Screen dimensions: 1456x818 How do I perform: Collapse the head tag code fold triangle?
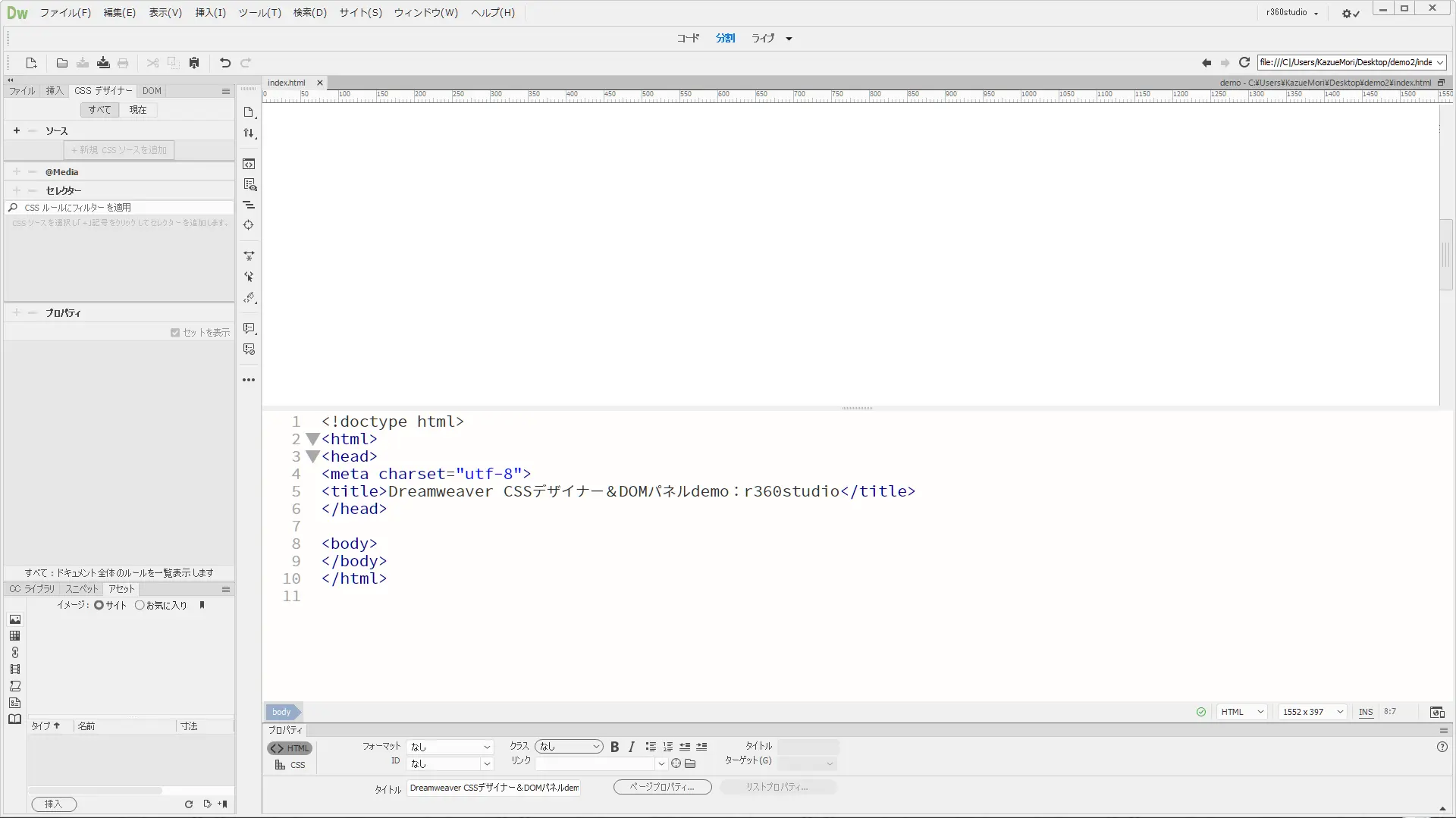[312, 456]
